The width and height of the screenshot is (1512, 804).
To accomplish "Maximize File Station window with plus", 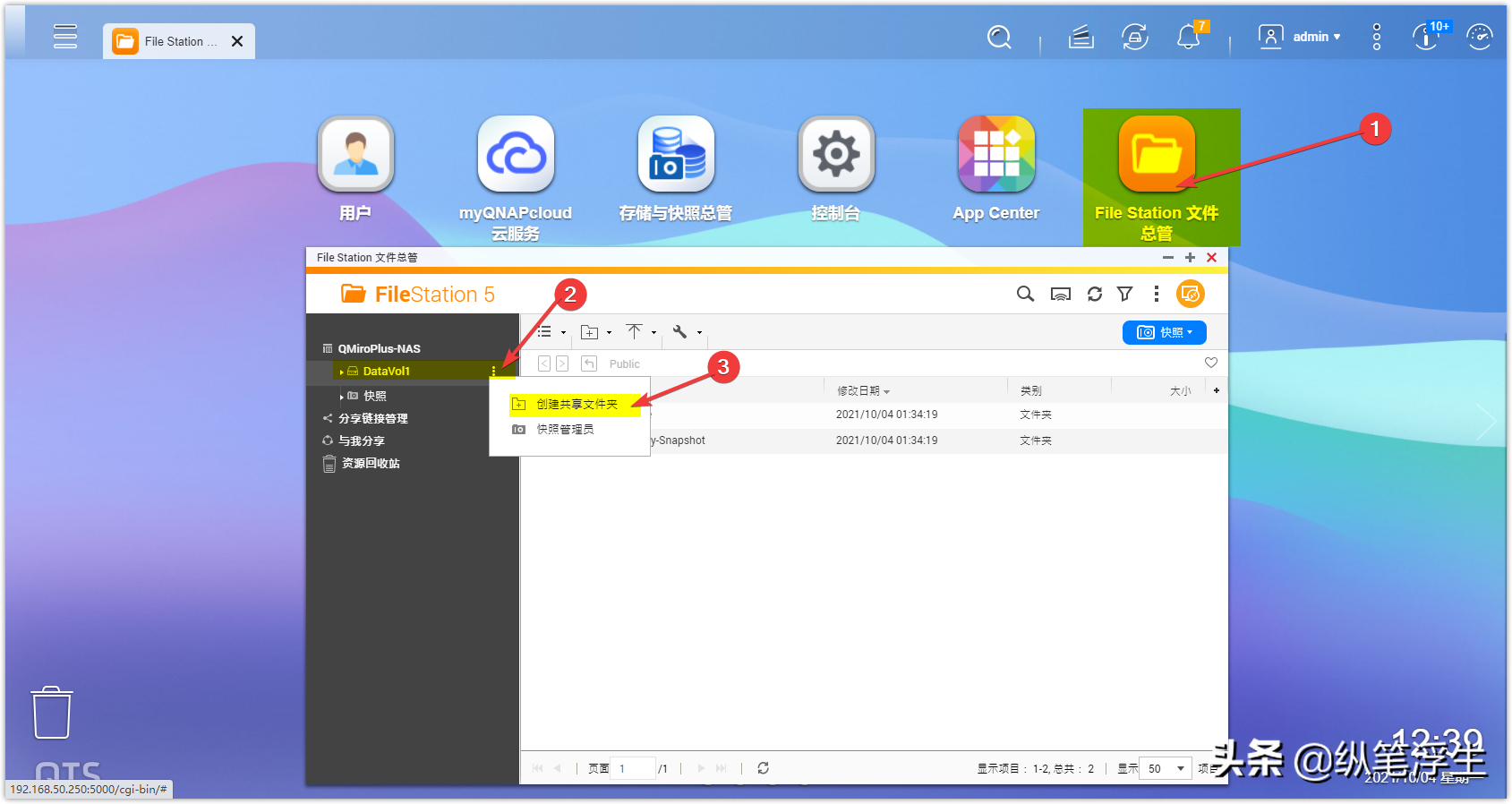I will coord(1190,258).
